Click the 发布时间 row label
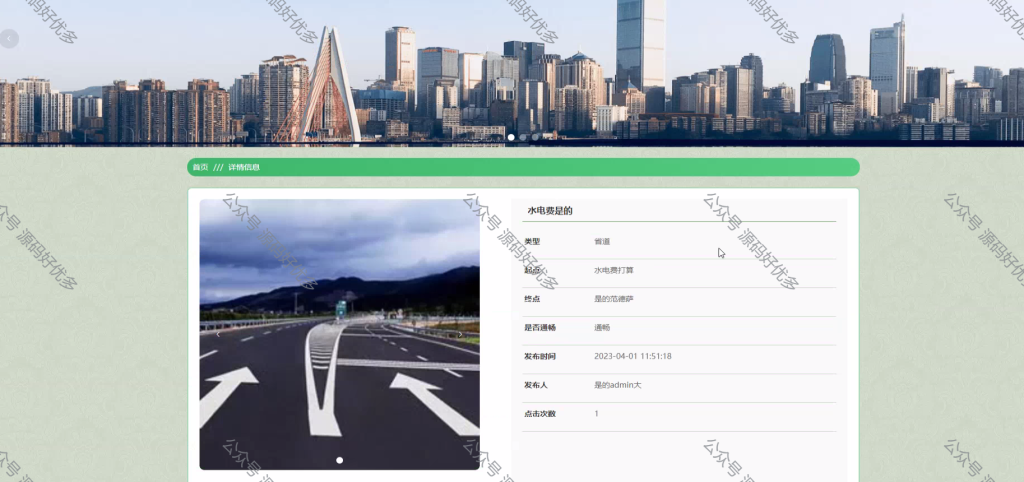Image resolution: width=1024 pixels, height=482 pixels. (540, 357)
